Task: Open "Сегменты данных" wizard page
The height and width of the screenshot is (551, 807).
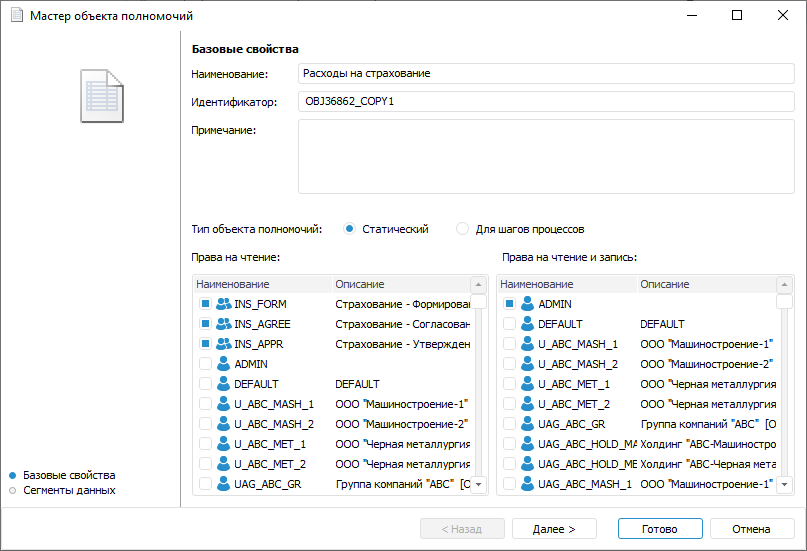Action: click(69, 490)
